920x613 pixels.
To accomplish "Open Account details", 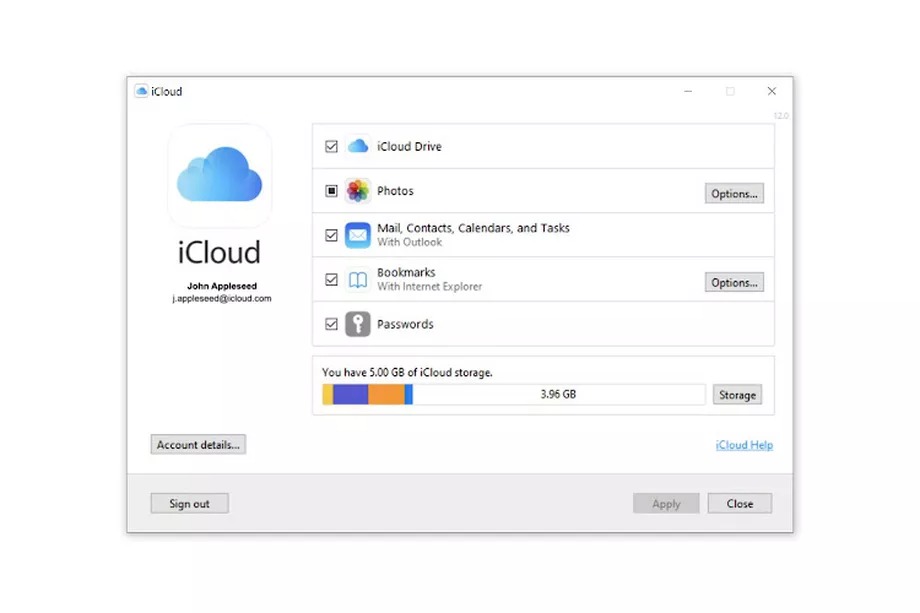I will pyautogui.click(x=198, y=445).
